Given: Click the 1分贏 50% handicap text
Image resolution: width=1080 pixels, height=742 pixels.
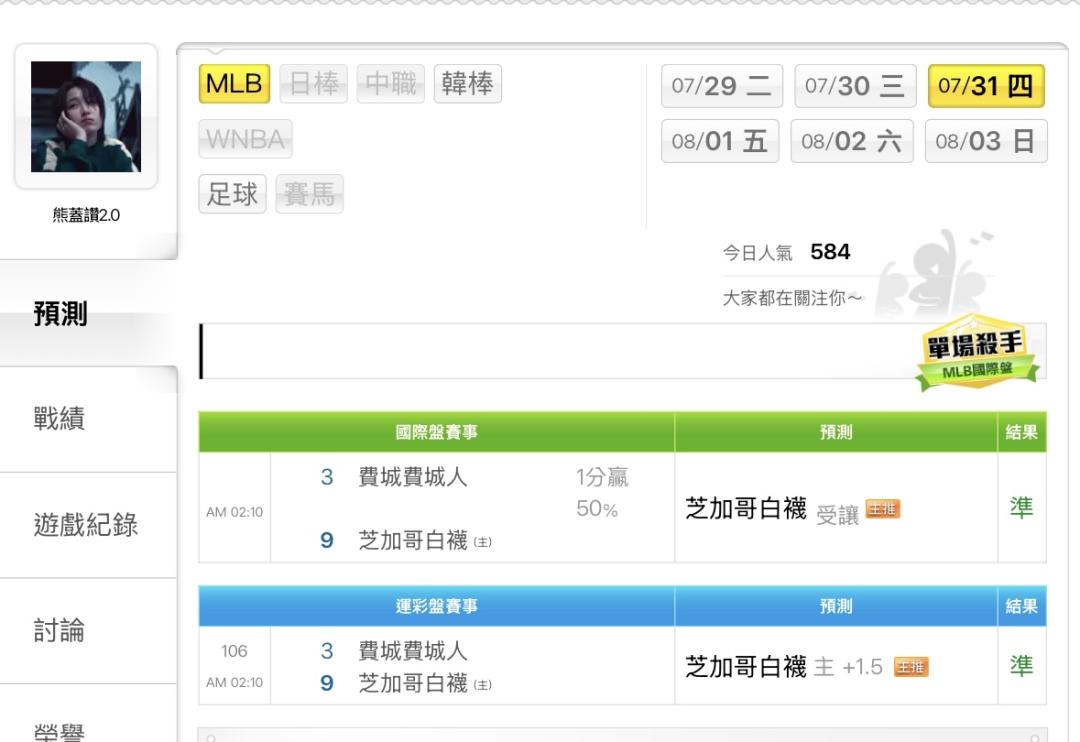Looking at the screenshot, I should [601, 493].
